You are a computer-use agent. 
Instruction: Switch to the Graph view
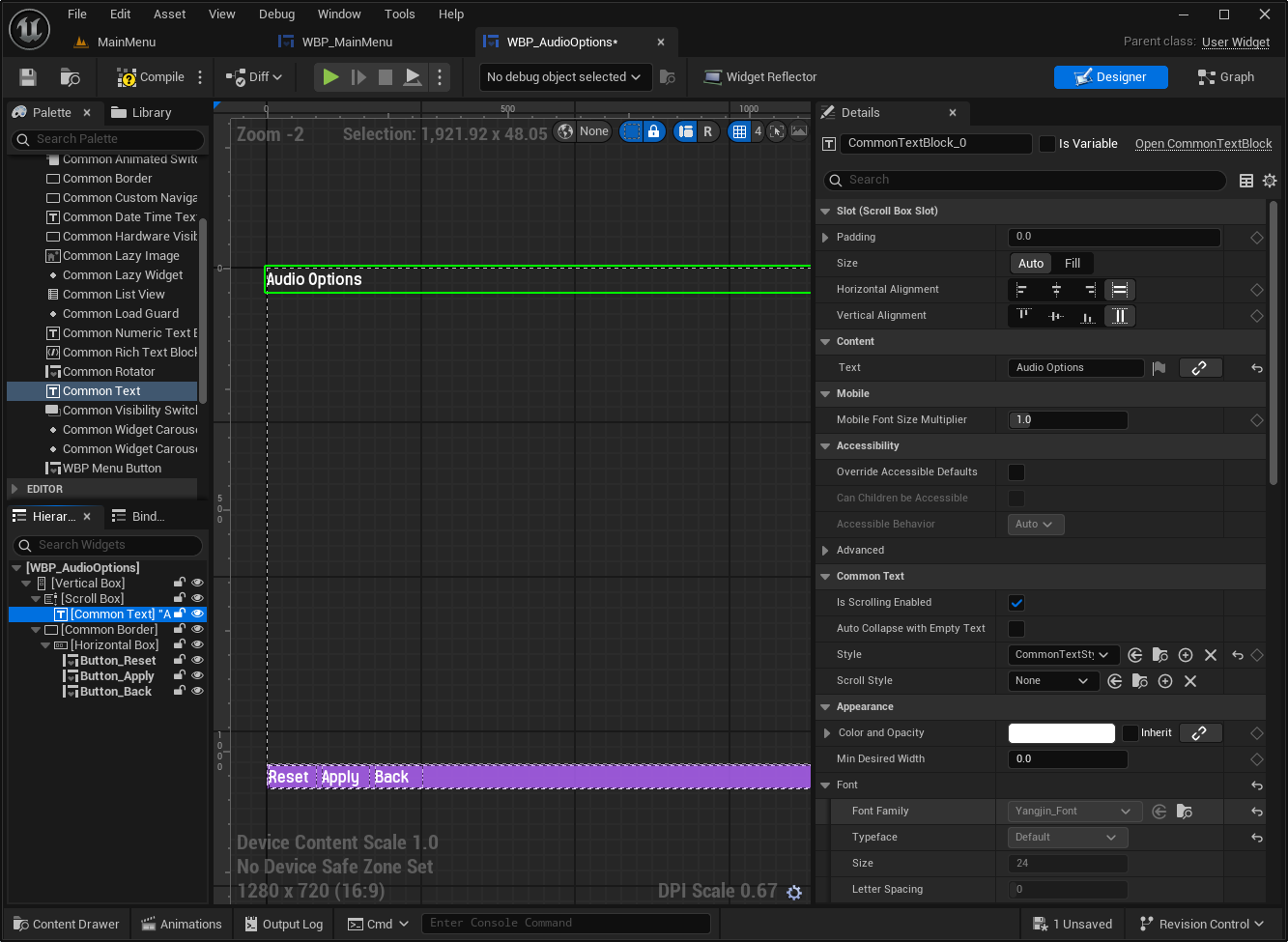coord(1225,77)
